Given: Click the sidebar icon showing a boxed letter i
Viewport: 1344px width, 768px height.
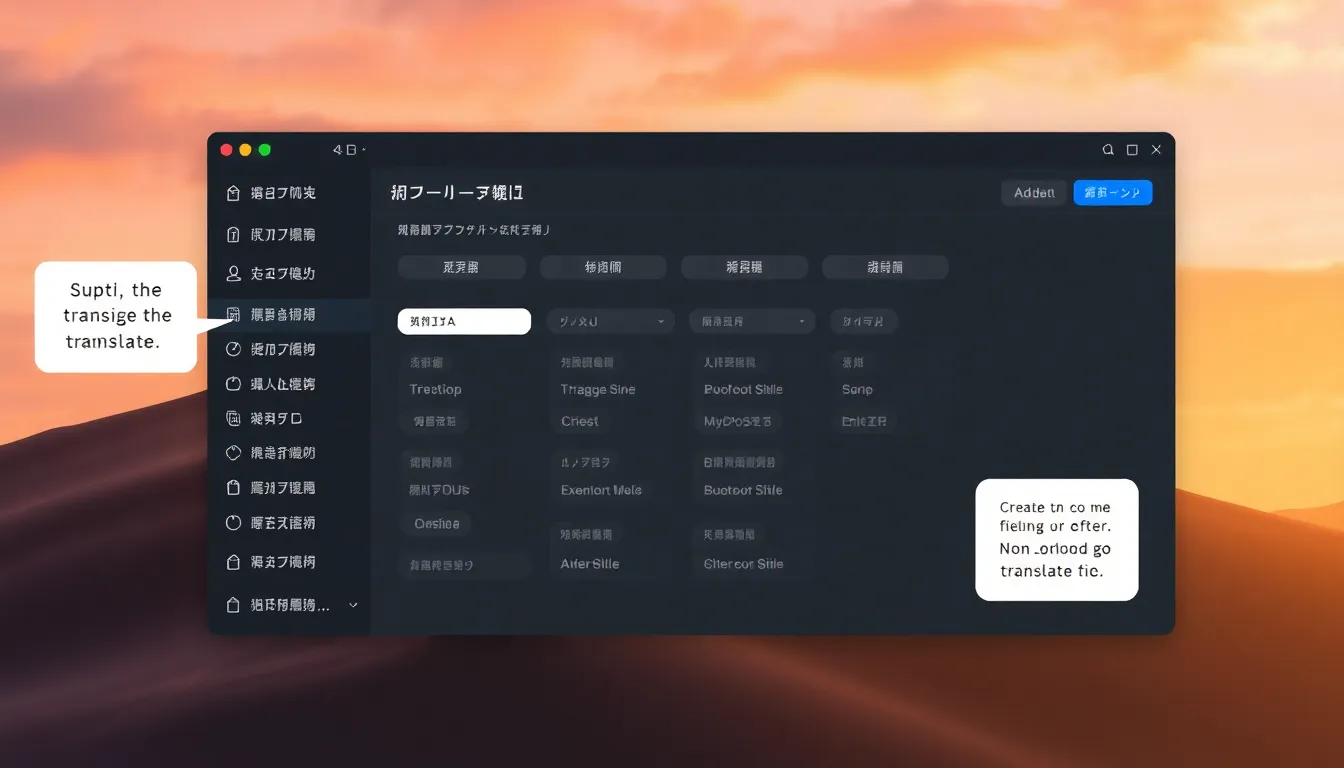Looking at the screenshot, I should point(233,235).
